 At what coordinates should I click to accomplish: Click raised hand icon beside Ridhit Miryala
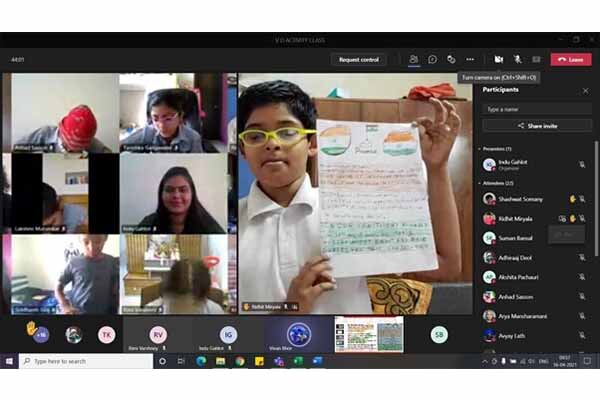572,219
